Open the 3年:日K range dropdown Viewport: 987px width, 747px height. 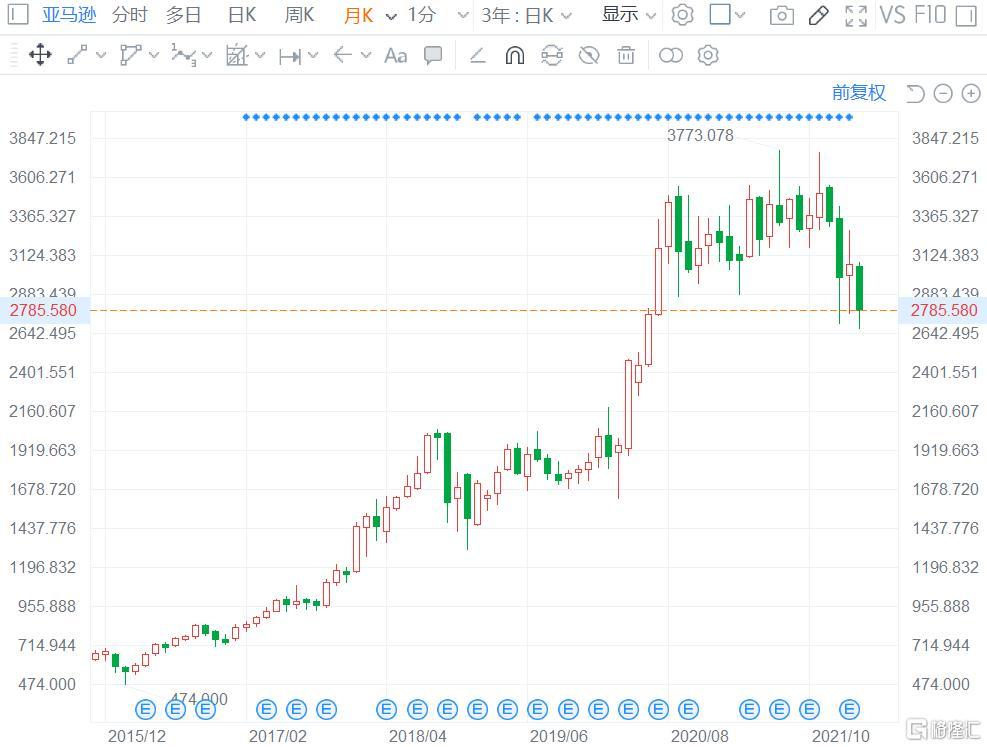pos(526,14)
